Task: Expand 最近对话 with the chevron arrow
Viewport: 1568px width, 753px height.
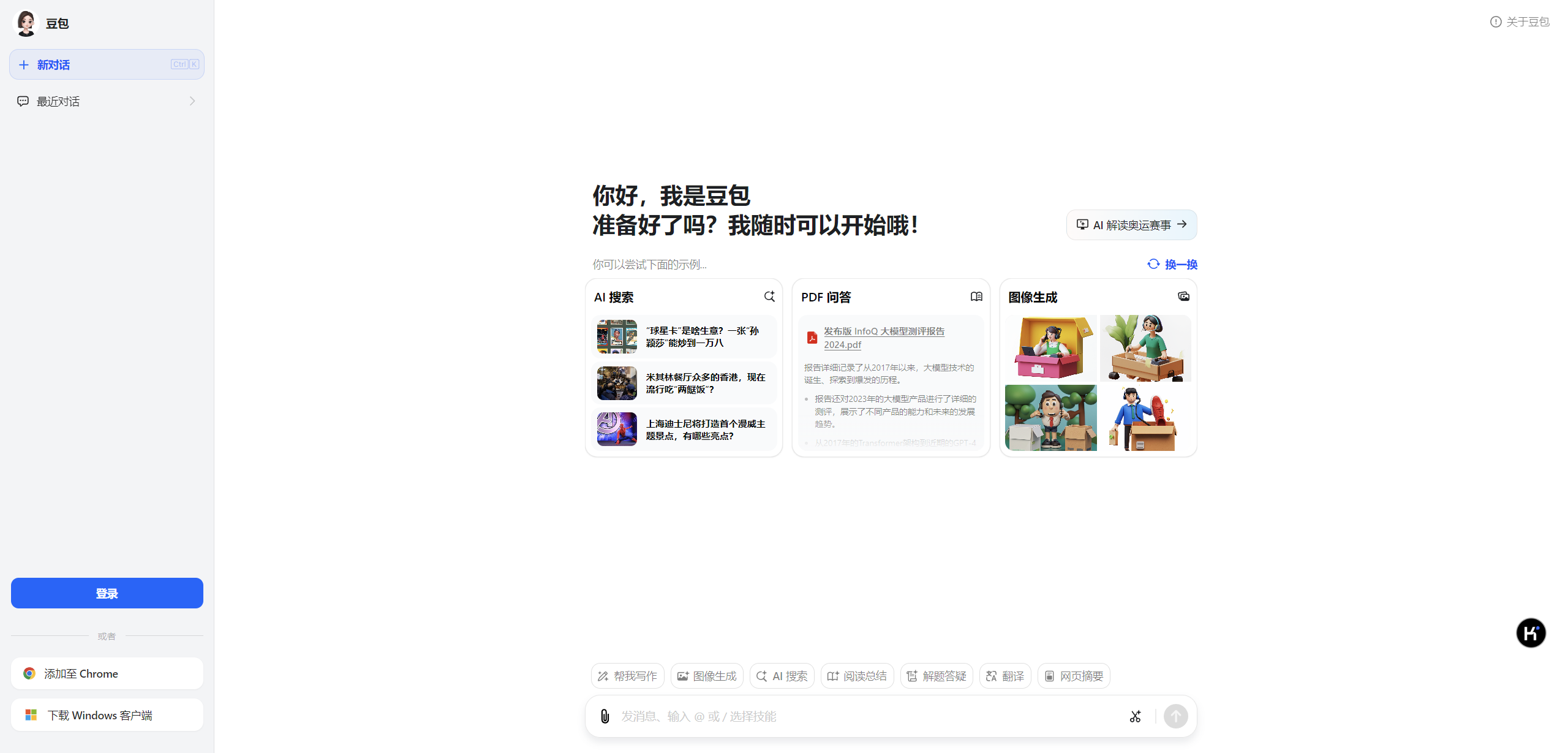Action: [x=192, y=101]
